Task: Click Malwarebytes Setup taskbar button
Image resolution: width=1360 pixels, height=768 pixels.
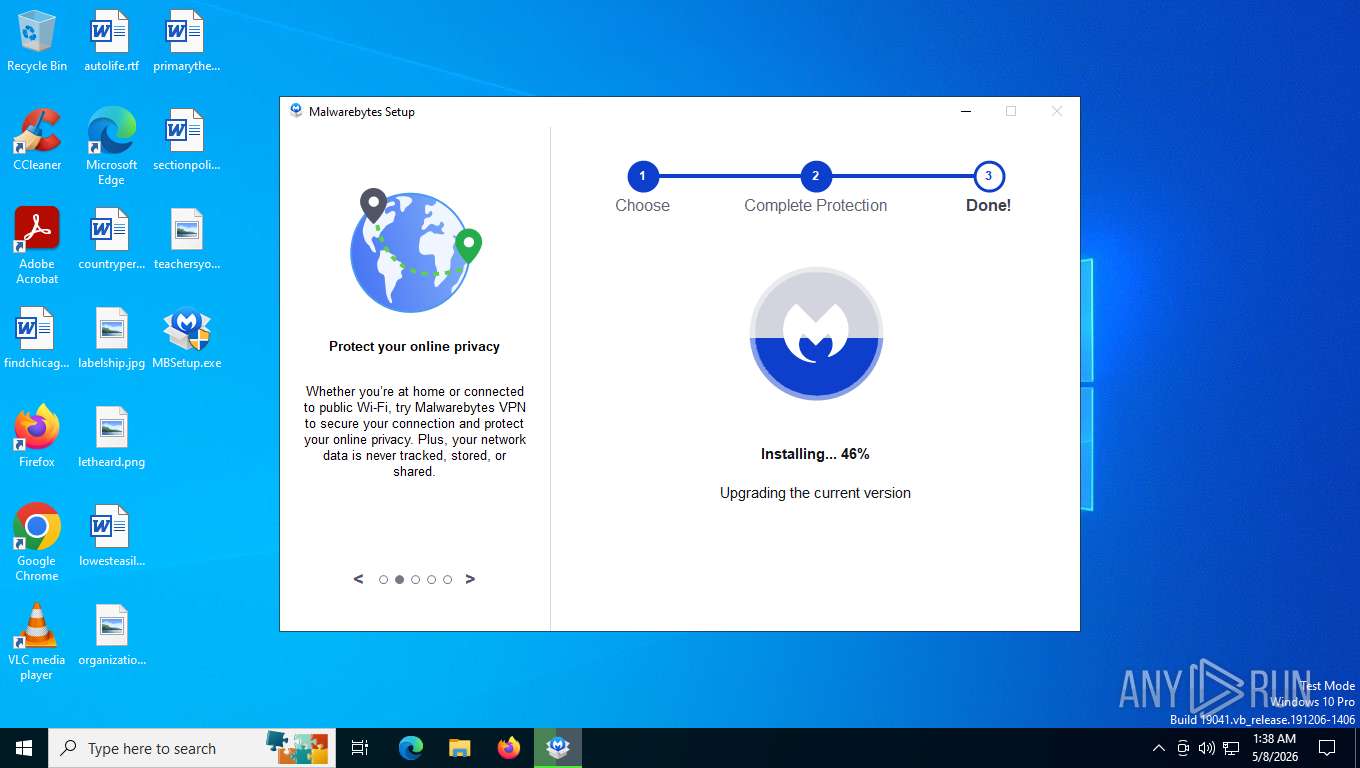Action: pos(558,748)
